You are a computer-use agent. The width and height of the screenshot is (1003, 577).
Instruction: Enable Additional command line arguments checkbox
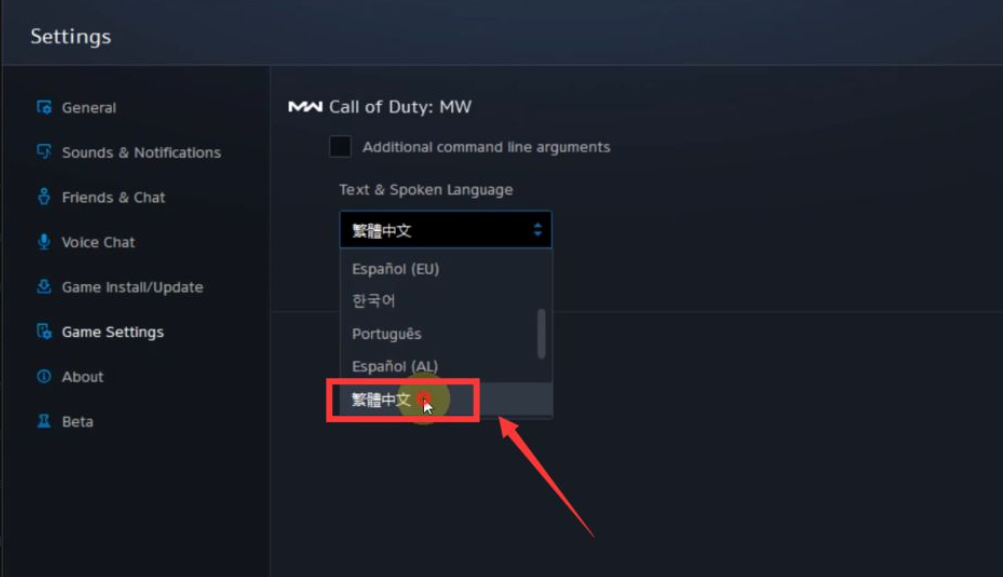[x=340, y=146]
